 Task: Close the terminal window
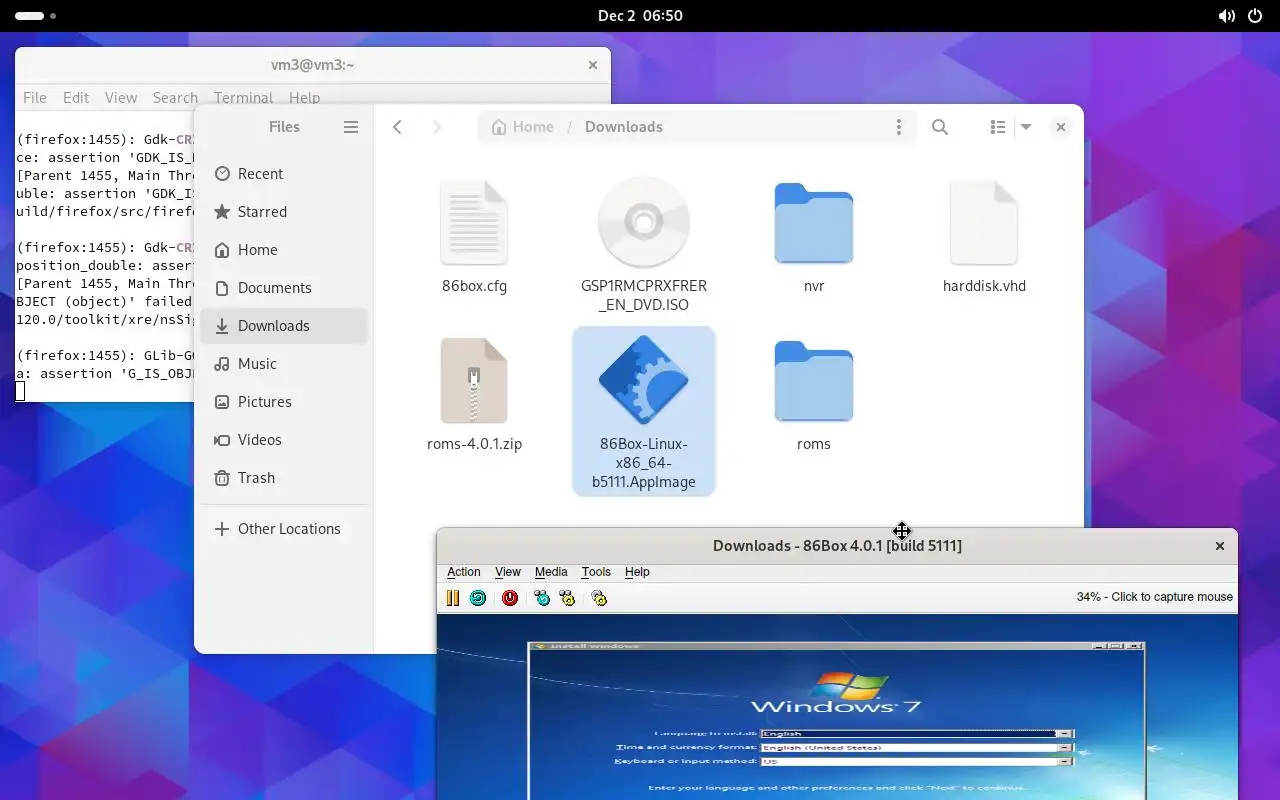[x=592, y=65]
